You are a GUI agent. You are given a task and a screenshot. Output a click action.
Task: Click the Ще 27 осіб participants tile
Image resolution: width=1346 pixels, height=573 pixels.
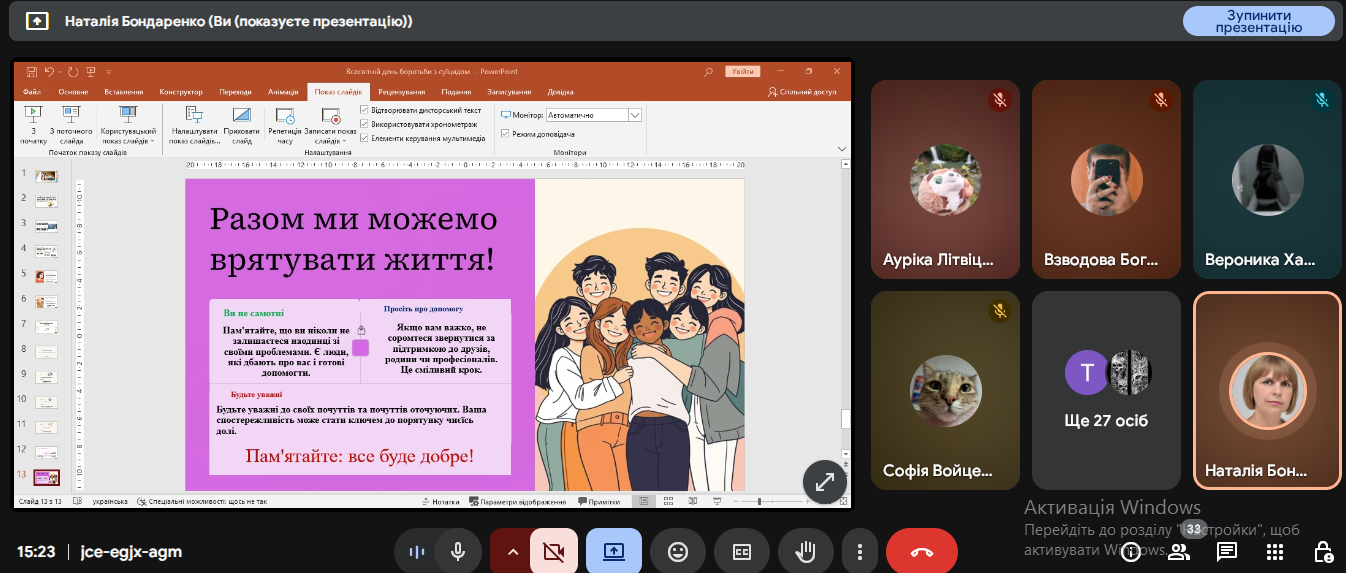tap(1106, 390)
